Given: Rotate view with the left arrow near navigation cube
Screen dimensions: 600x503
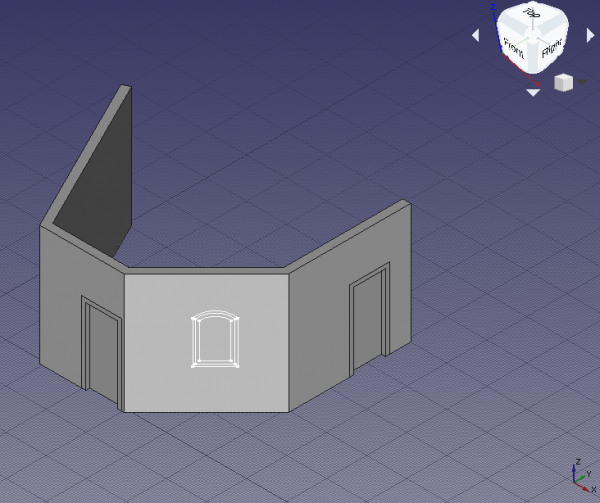Looking at the screenshot, I should [476, 36].
